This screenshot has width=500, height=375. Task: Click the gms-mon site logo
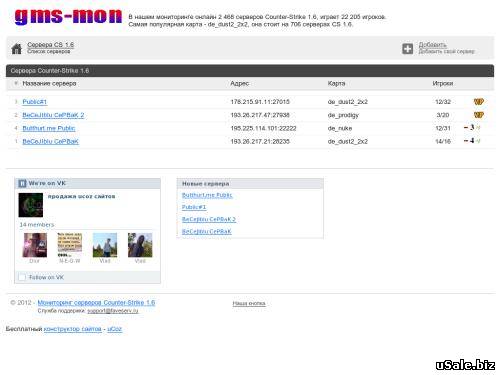coord(68,17)
